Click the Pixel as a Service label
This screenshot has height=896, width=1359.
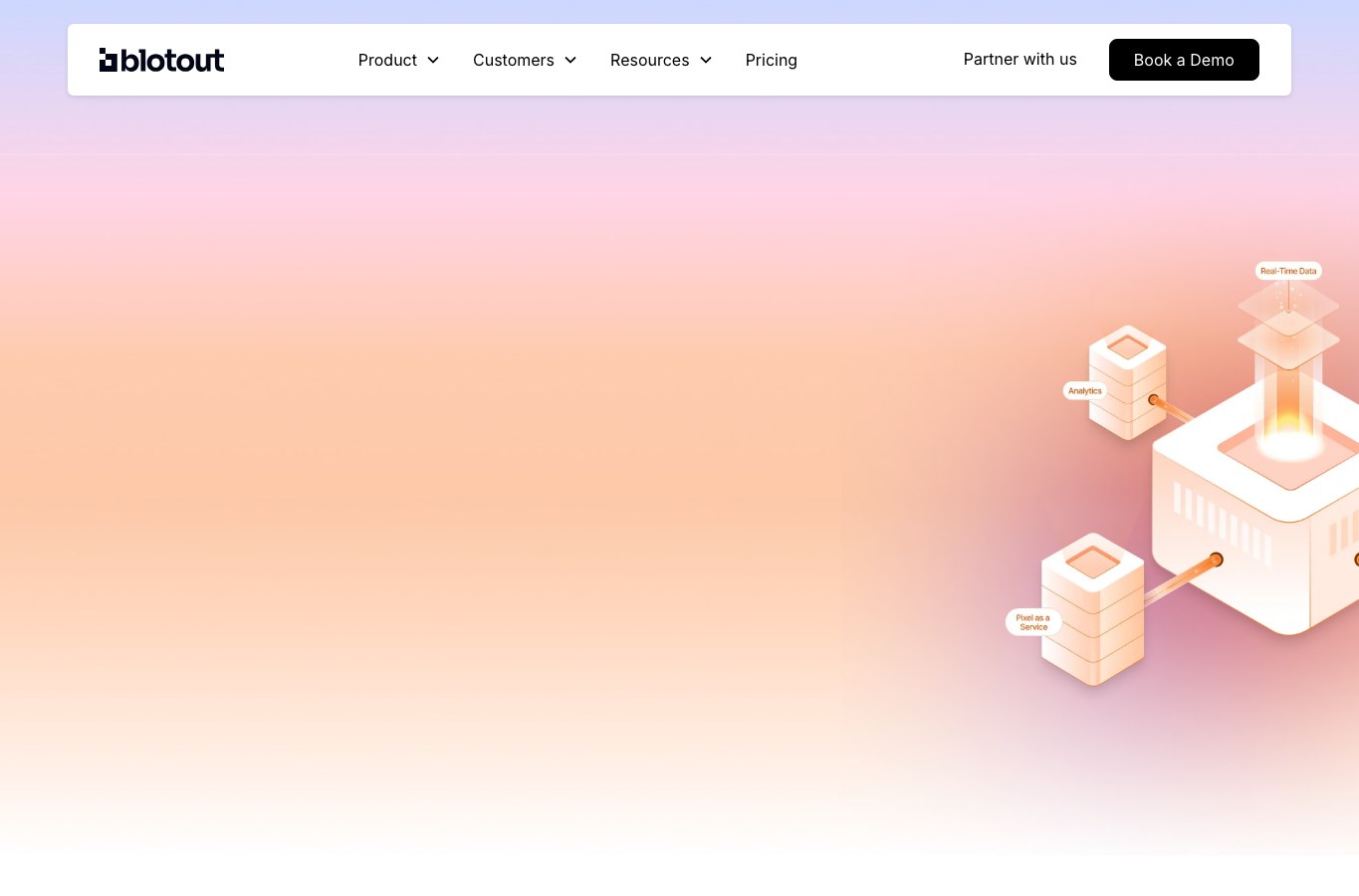point(1033,622)
